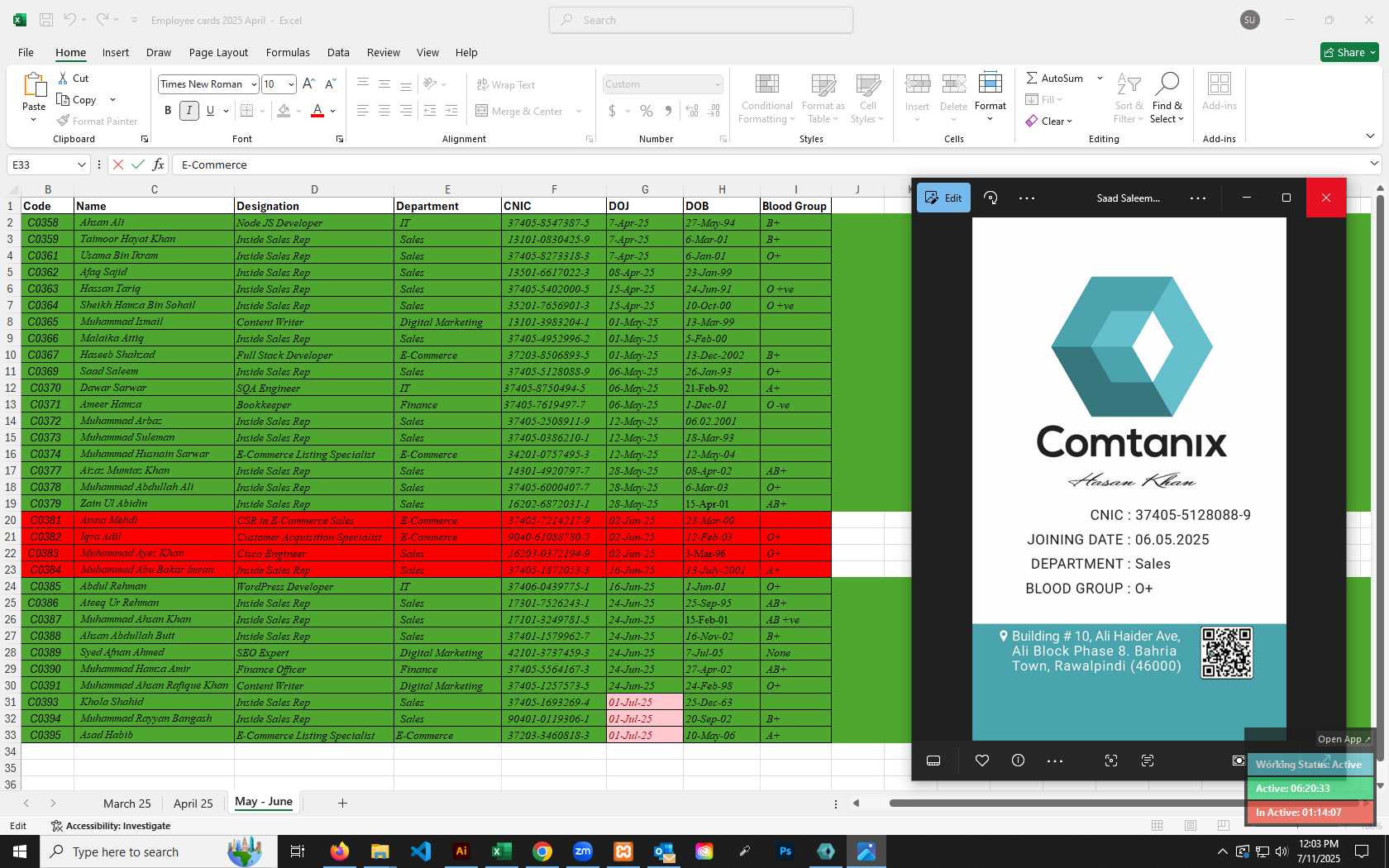The height and width of the screenshot is (868, 1389).
Task: Open the File menu tab
Action: [x=26, y=52]
